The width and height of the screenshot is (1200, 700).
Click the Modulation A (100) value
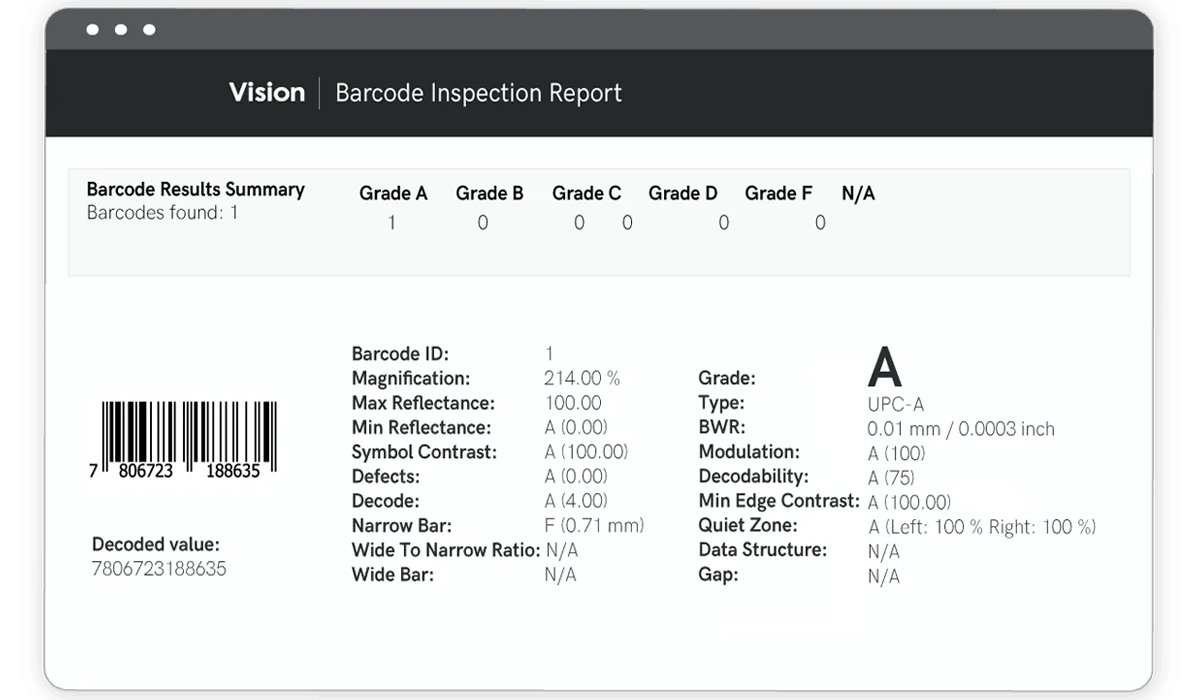click(x=895, y=451)
